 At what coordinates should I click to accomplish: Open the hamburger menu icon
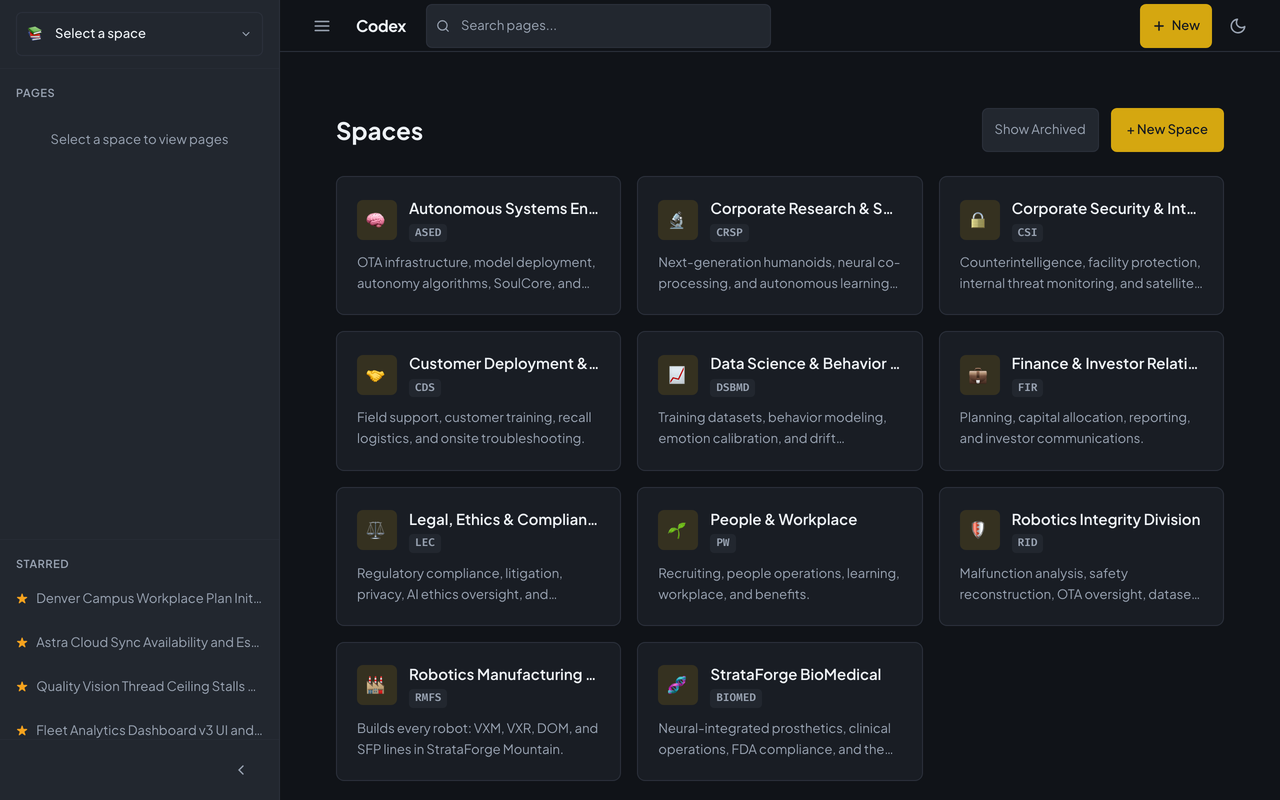(x=322, y=26)
